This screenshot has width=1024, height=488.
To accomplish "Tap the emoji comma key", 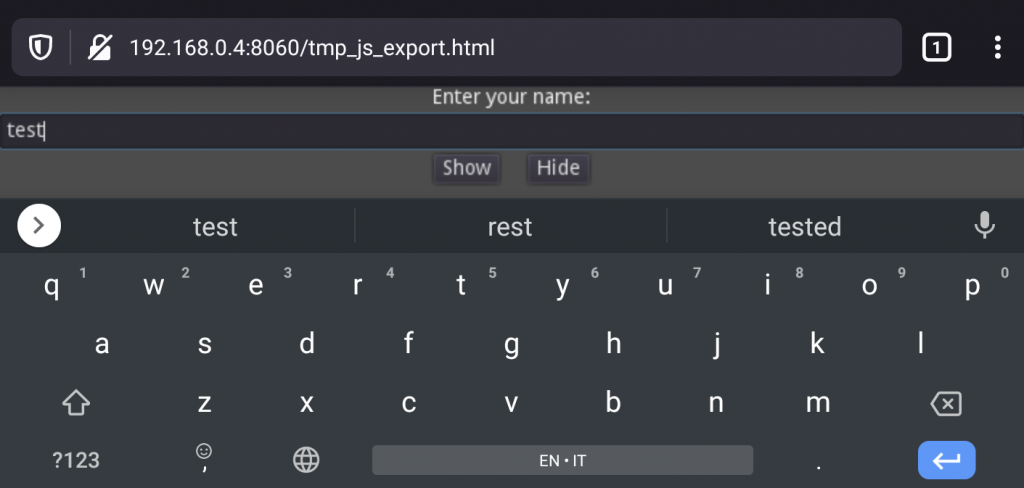I will [204, 458].
